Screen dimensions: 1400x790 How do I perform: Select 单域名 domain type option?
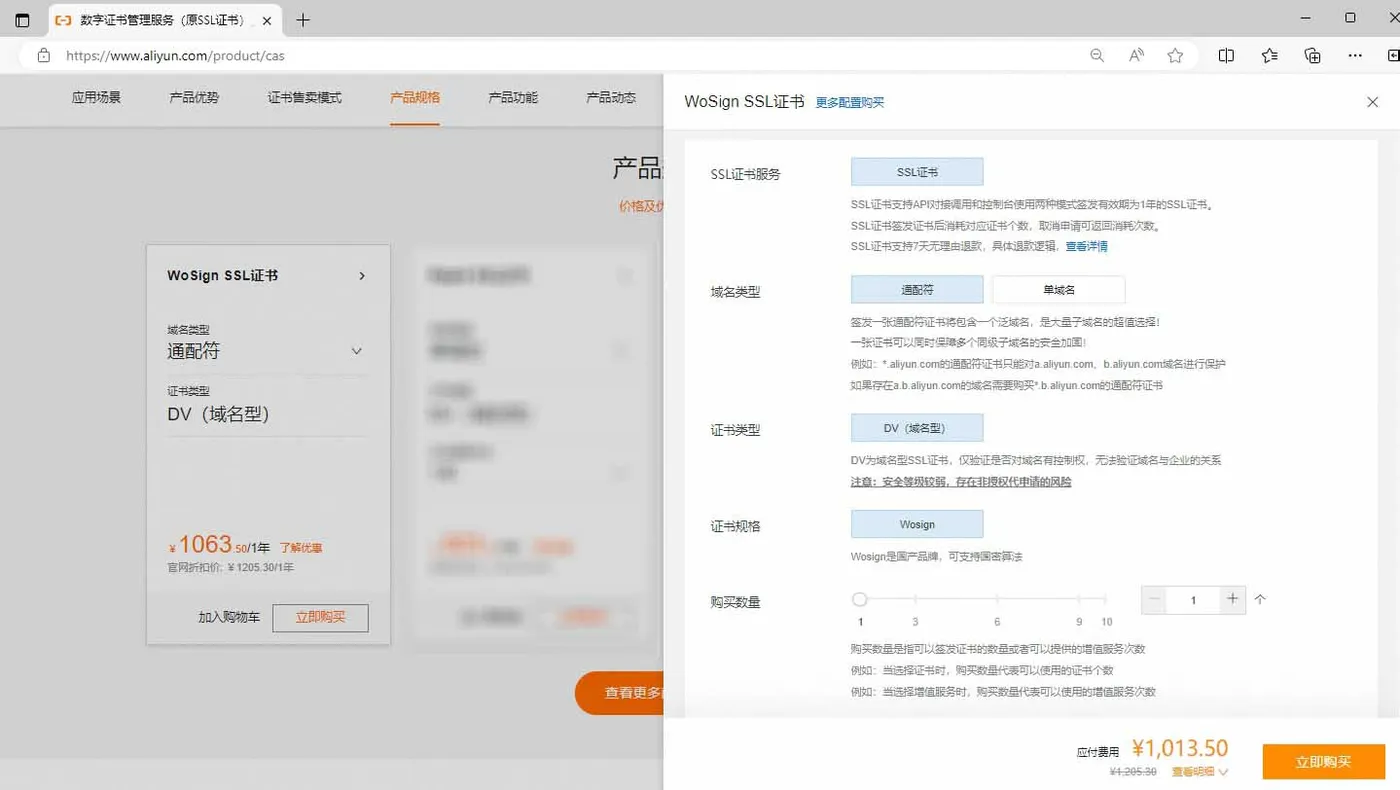tap(1059, 290)
